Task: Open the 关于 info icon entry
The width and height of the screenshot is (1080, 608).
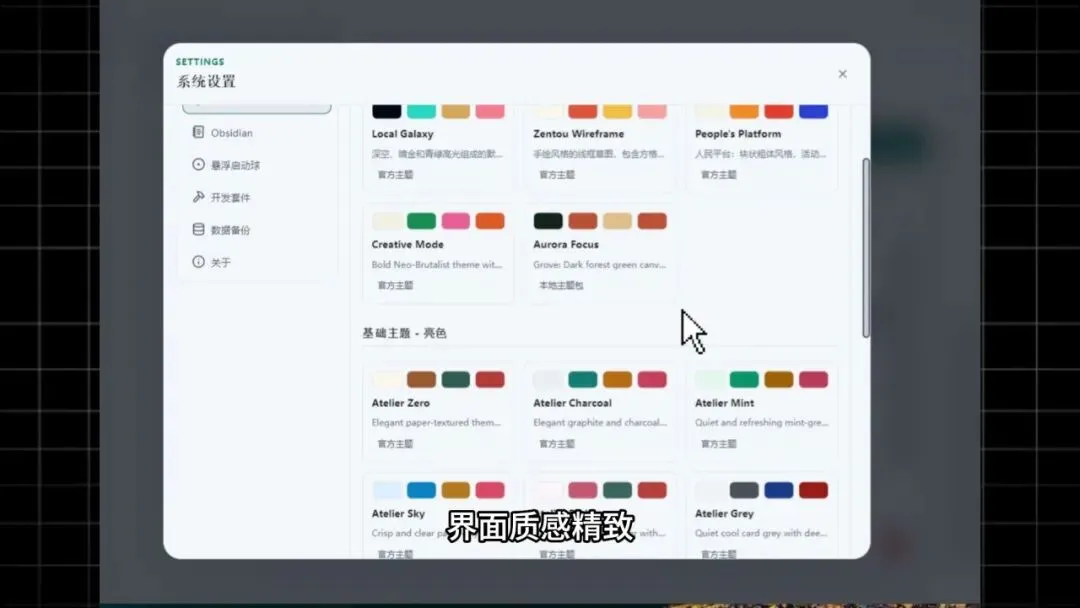Action: [x=198, y=262]
